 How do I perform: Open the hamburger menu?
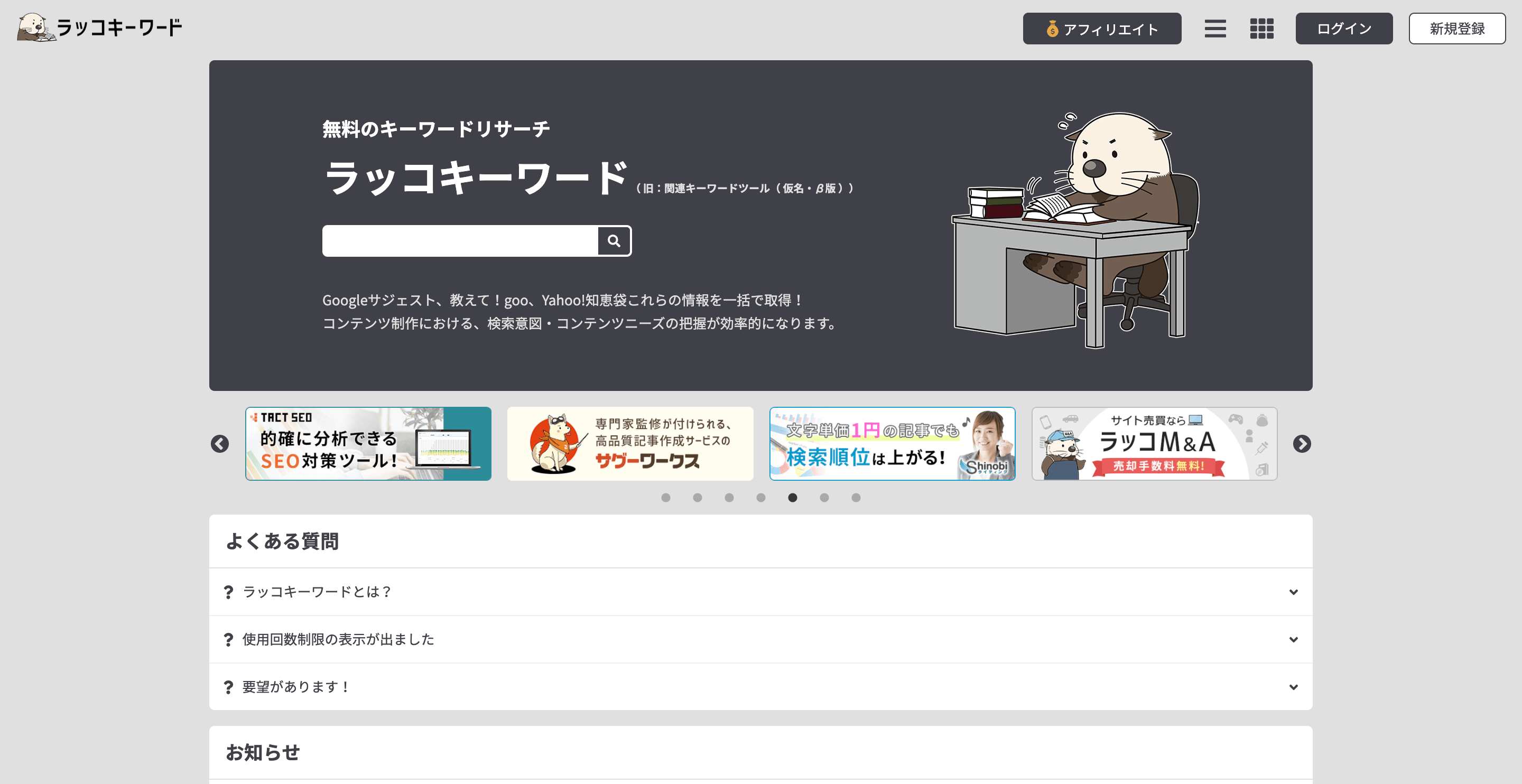pyautogui.click(x=1215, y=29)
